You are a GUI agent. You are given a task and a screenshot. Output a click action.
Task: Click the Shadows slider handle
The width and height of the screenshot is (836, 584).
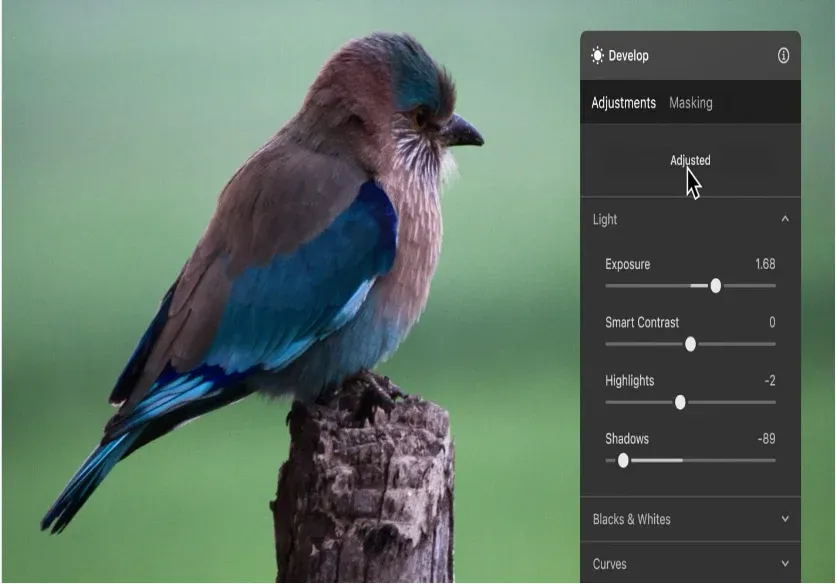pyautogui.click(x=623, y=460)
